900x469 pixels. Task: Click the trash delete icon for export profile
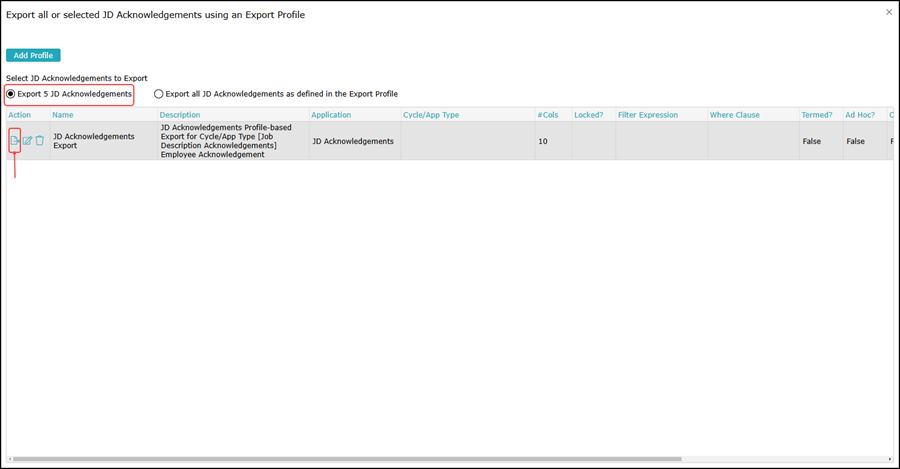tap(40, 141)
